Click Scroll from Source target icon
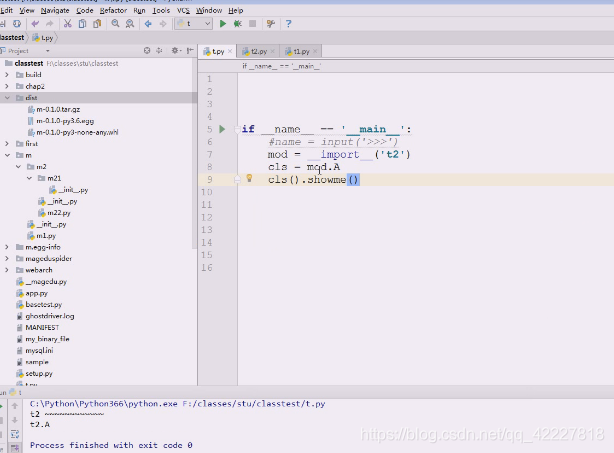Image resolution: width=614 pixels, height=453 pixels. pos(147,51)
